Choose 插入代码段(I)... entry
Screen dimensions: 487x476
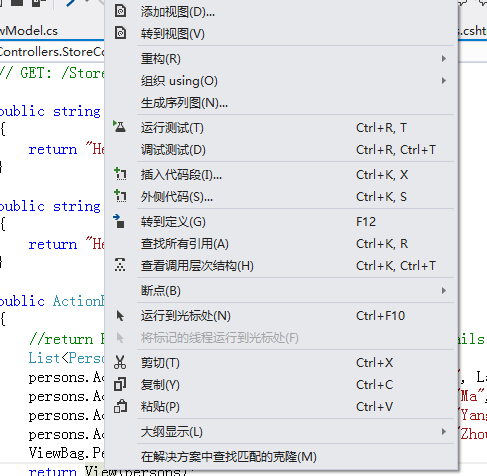(x=281, y=175)
